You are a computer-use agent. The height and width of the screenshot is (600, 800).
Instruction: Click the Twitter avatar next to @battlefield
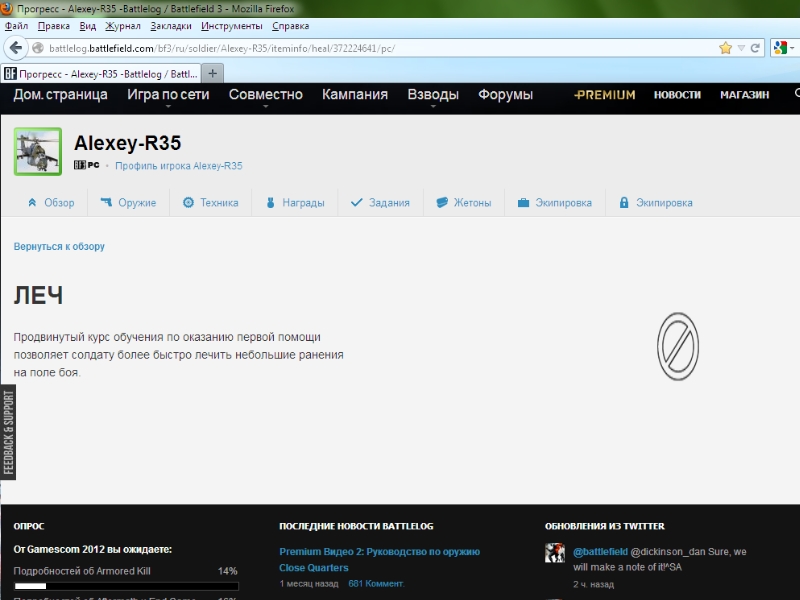(555, 553)
